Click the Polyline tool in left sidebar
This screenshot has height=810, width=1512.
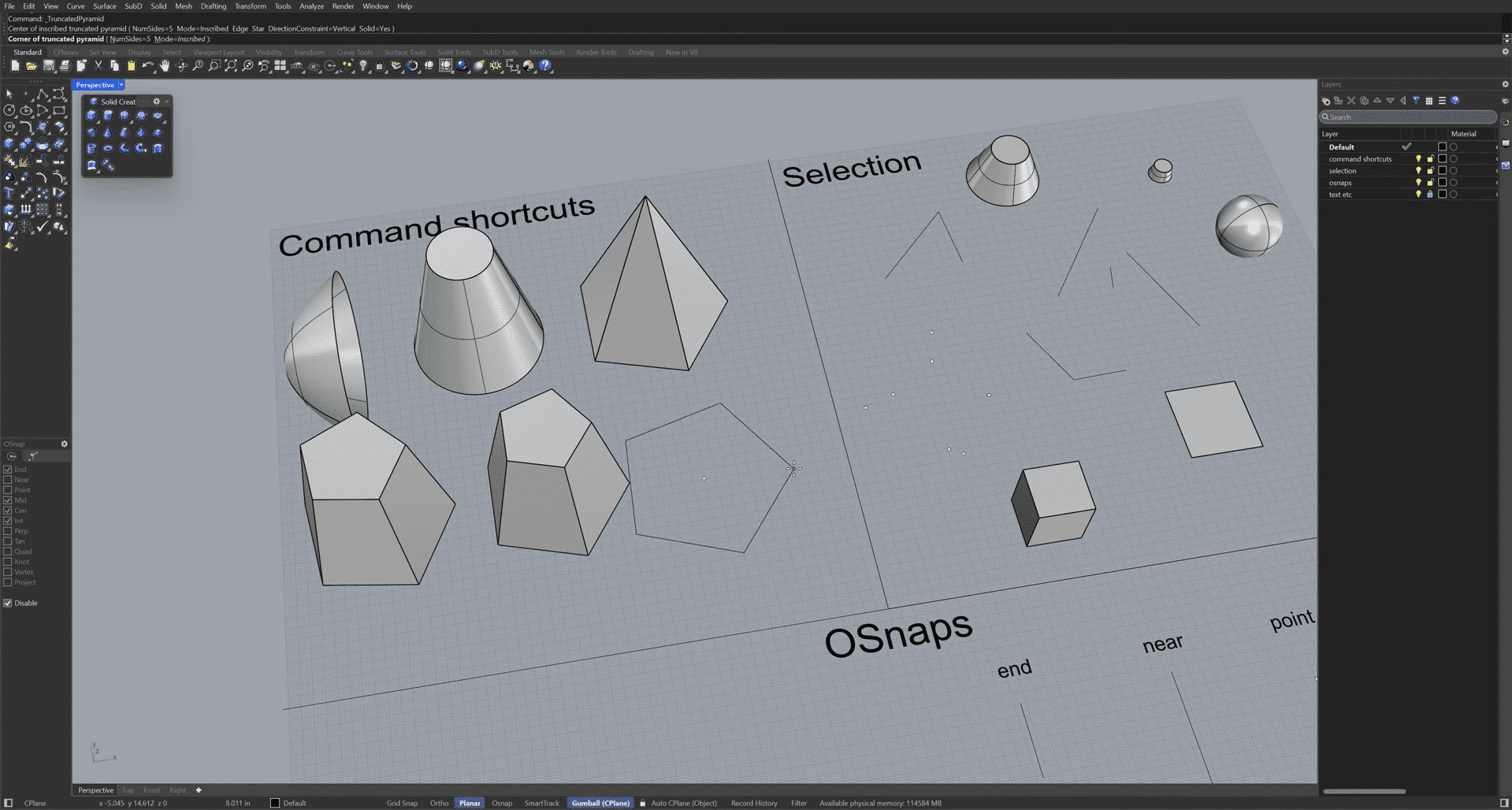click(43, 95)
